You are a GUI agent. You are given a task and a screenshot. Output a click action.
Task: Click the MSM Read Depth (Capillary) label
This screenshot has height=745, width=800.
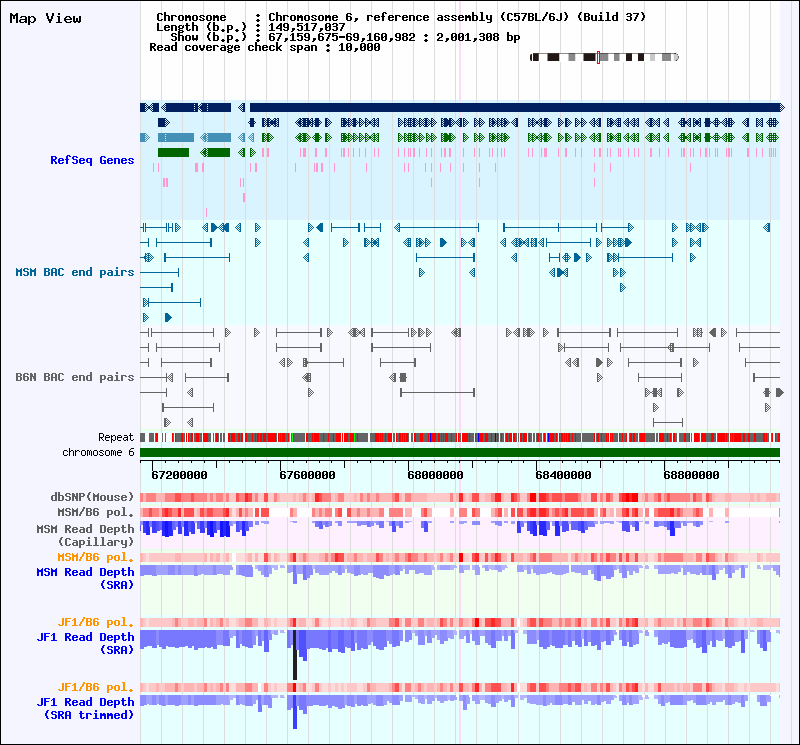coord(85,535)
